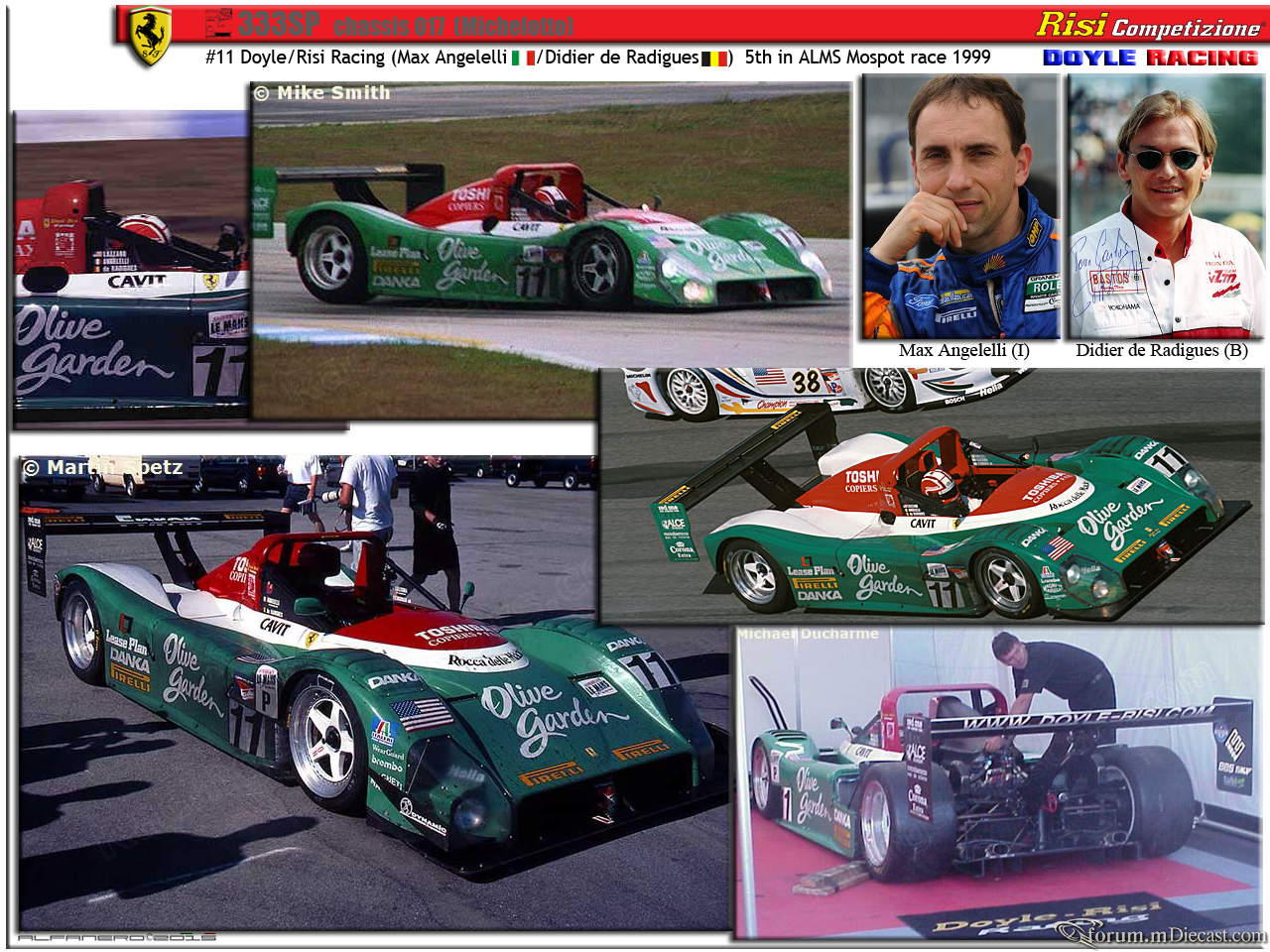Screen dimensions: 1270x952
Task: Click the Belgian flag after Didier de Radigues
Action: tap(714, 59)
